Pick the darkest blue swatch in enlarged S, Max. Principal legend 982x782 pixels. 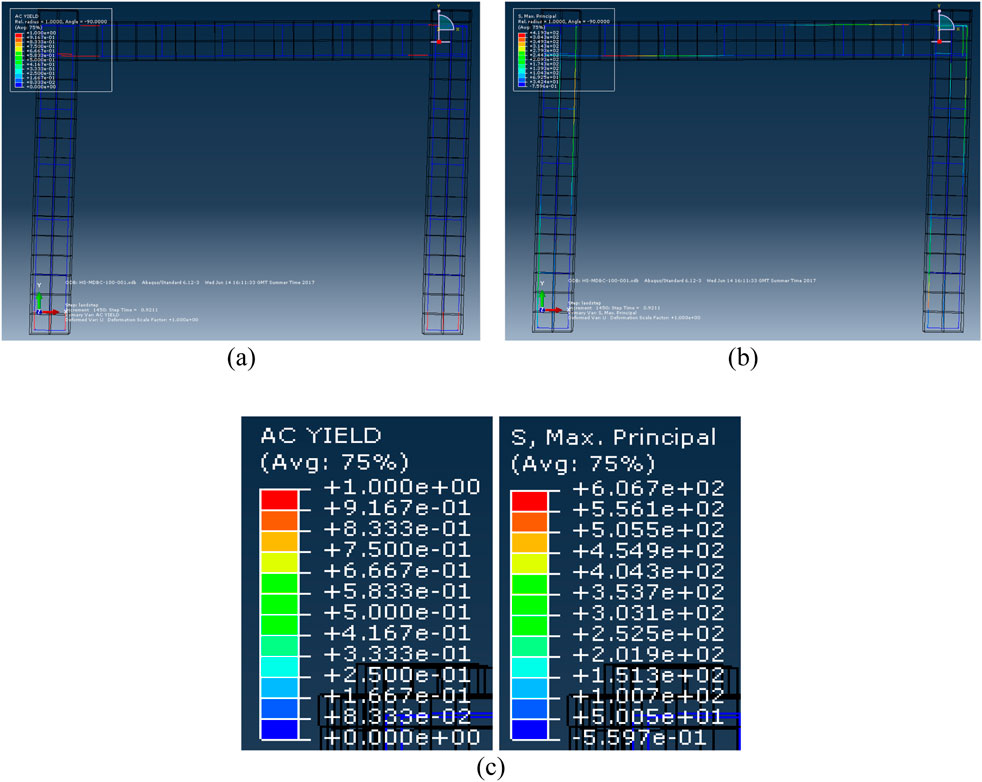(529, 729)
